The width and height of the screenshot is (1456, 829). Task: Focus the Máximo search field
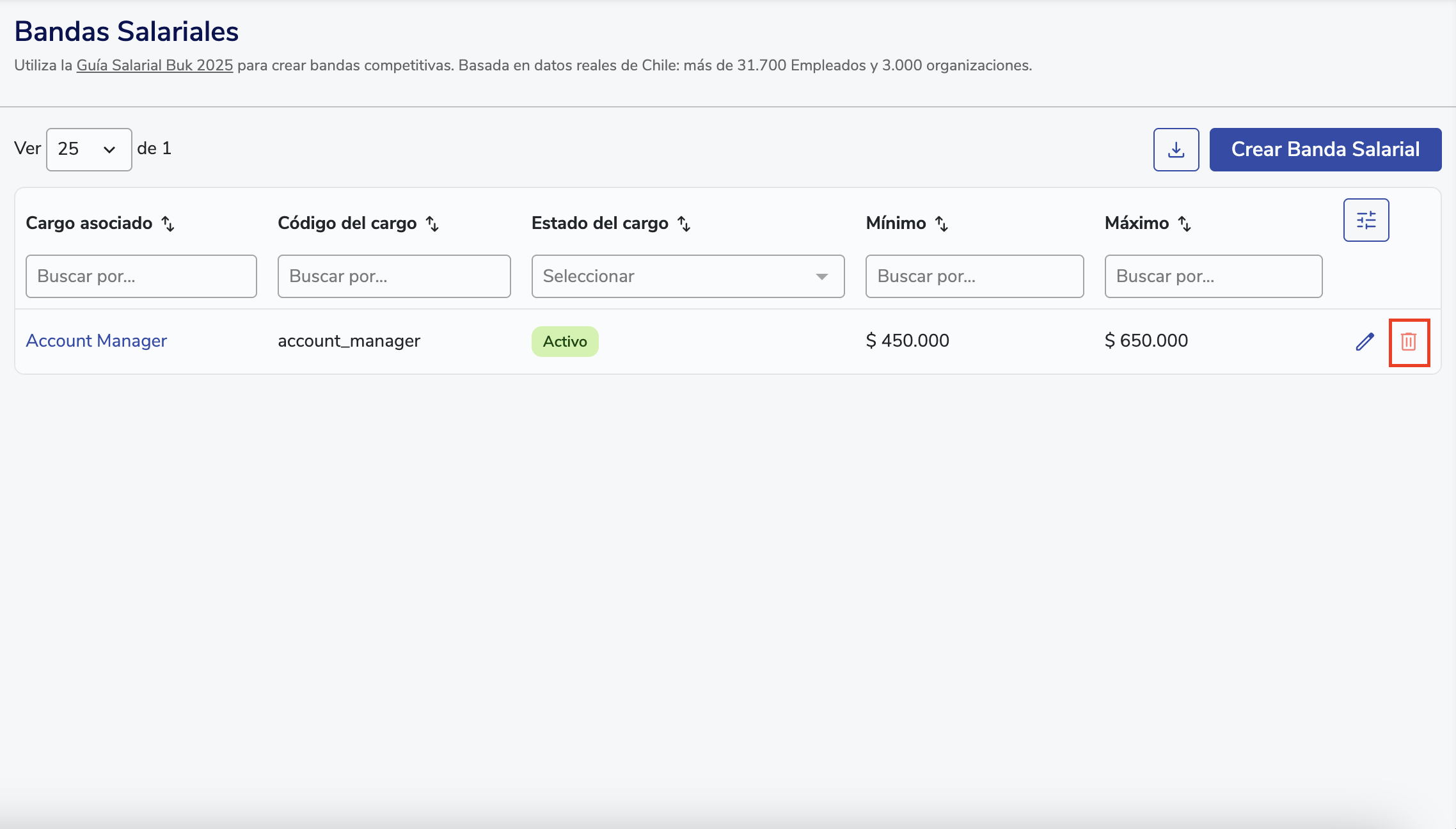click(x=1213, y=276)
